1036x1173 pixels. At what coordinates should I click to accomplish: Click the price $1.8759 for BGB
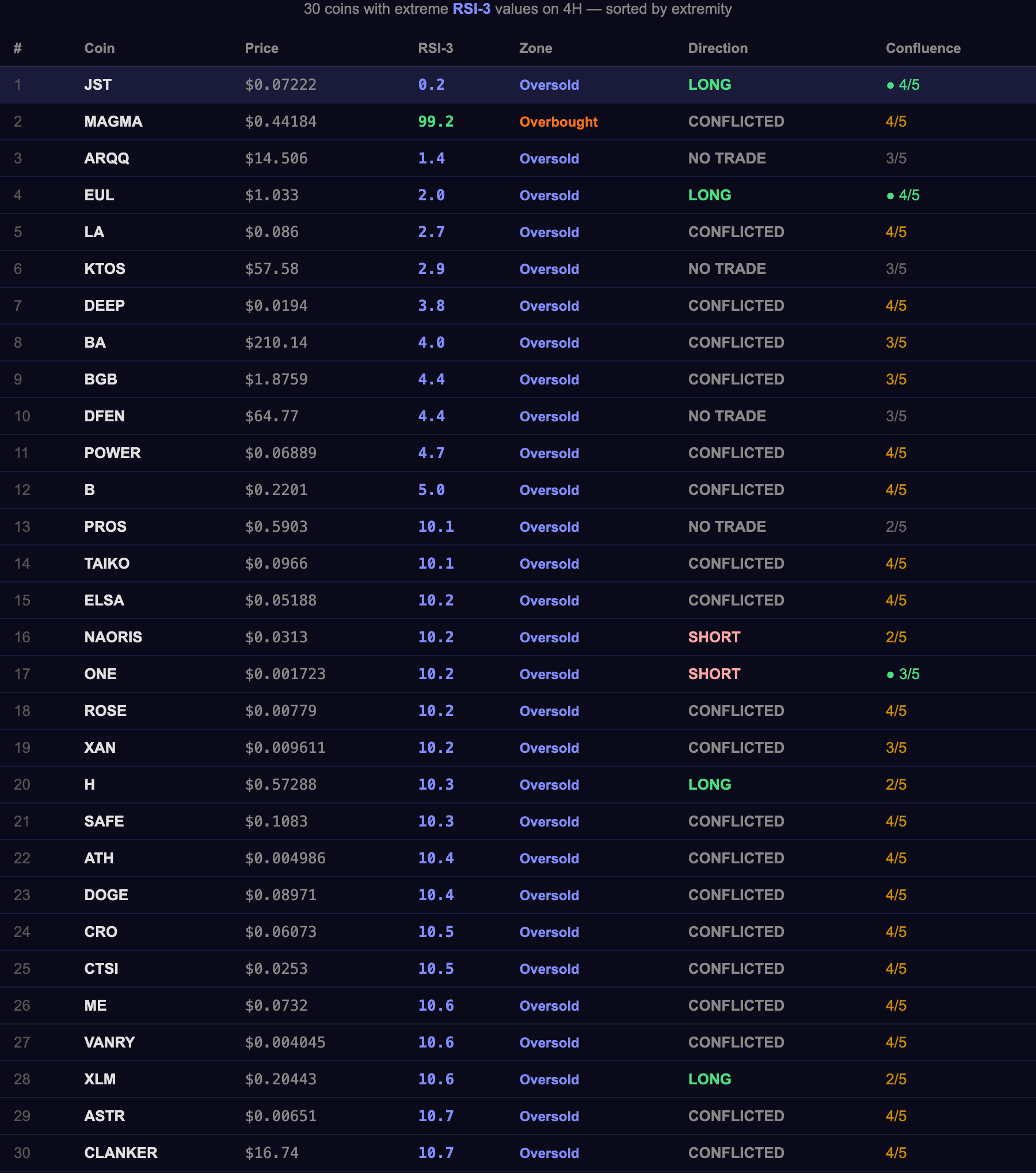point(276,380)
